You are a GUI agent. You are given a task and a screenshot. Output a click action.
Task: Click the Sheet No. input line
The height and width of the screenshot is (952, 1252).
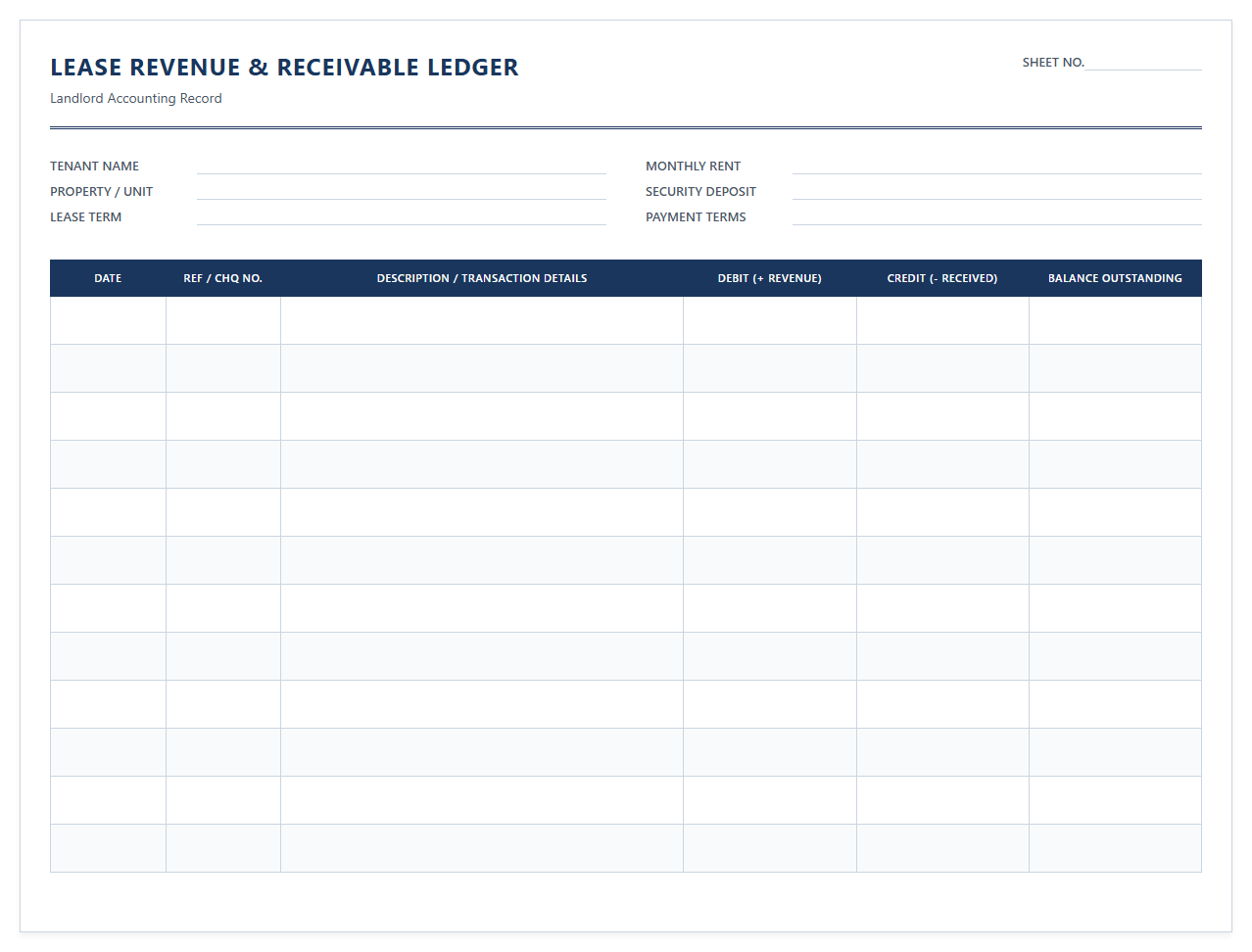coord(1143,62)
